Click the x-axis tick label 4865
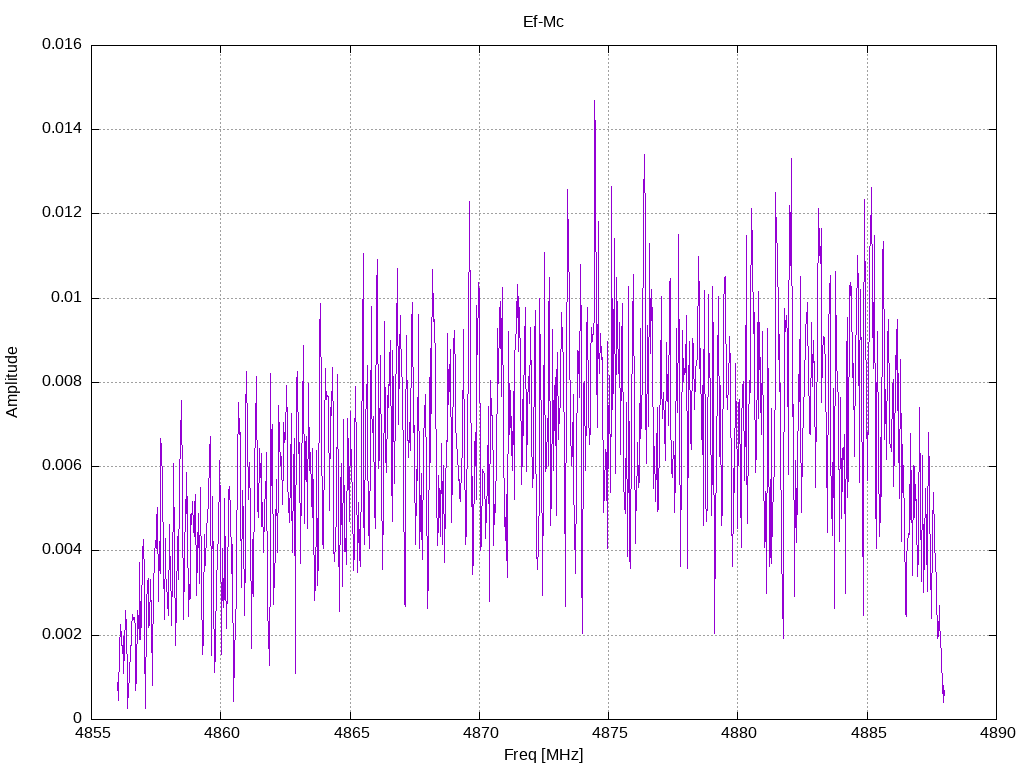This screenshot has height=768, width=1024. (351, 733)
